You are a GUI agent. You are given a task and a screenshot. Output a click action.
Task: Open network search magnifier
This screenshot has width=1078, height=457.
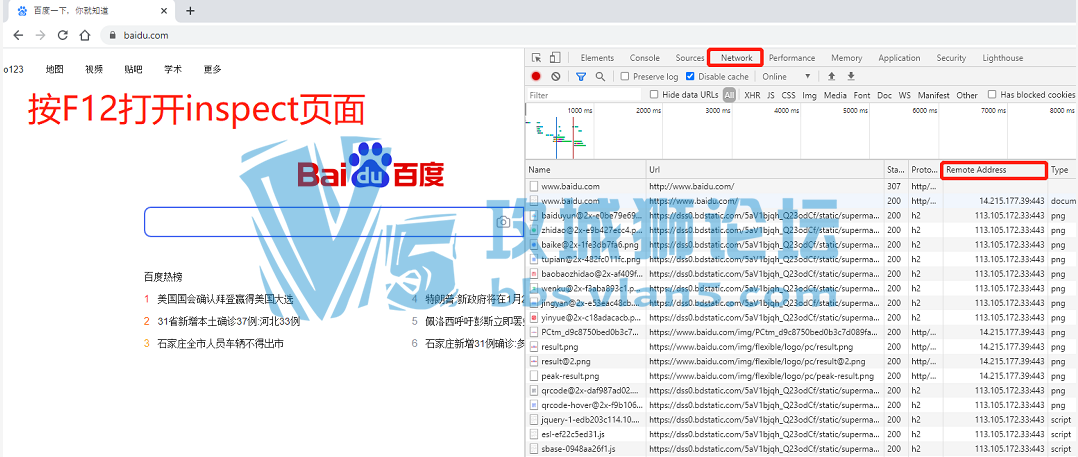pos(600,76)
